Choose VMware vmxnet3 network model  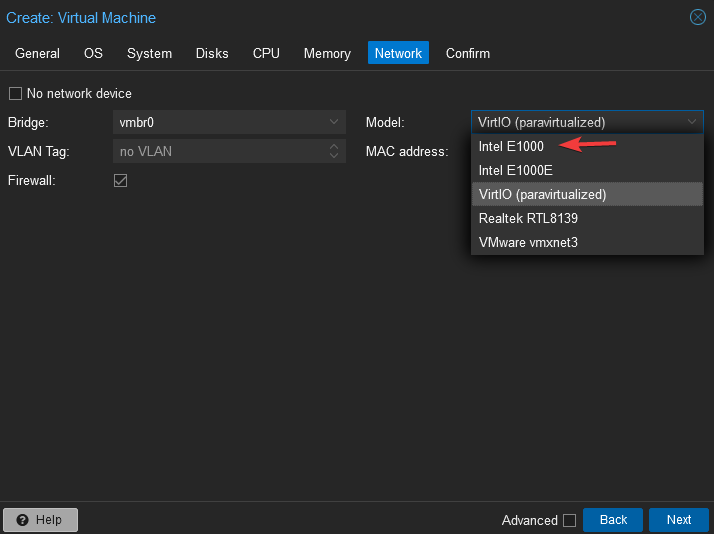[528, 242]
